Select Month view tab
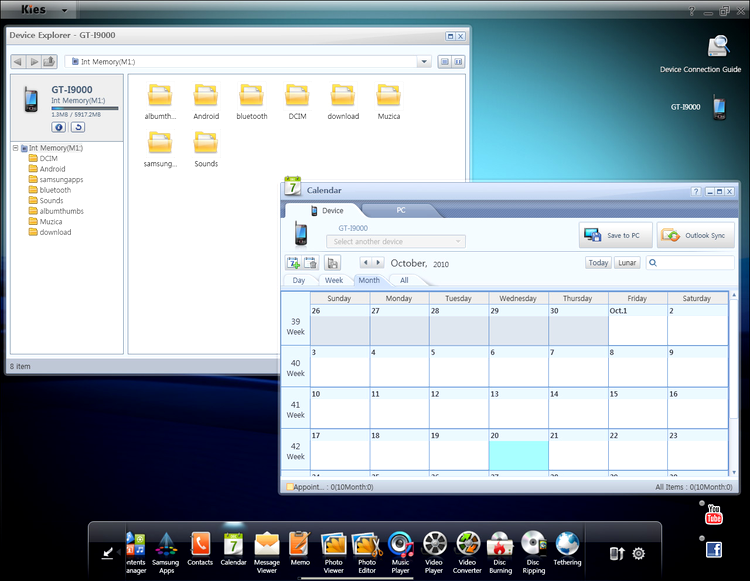 click(369, 280)
